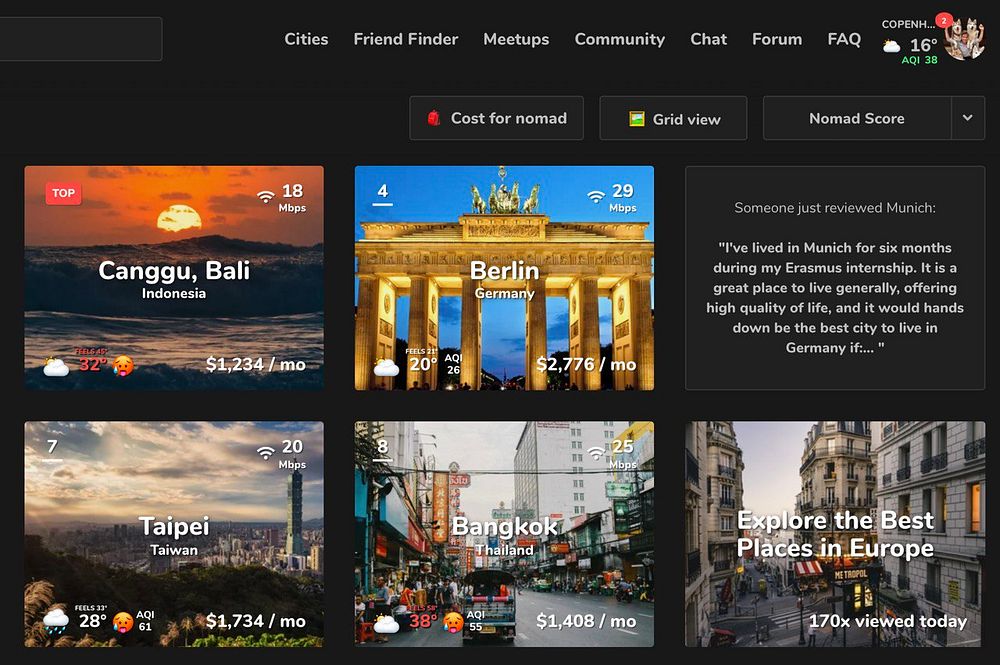Screen dimensions: 1000x665
Task: Click the $1,408 / mo price on Bangkok
Action: tap(586, 621)
